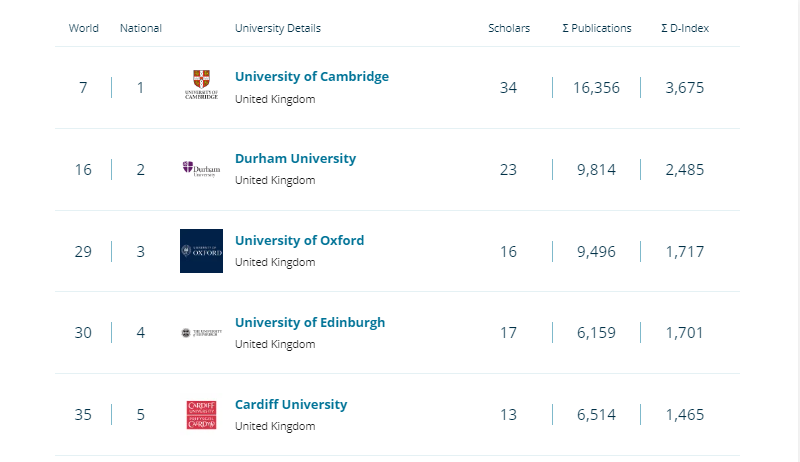Open the Cardiff University link
This screenshot has height=462, width=800.
tap(290, 404)
